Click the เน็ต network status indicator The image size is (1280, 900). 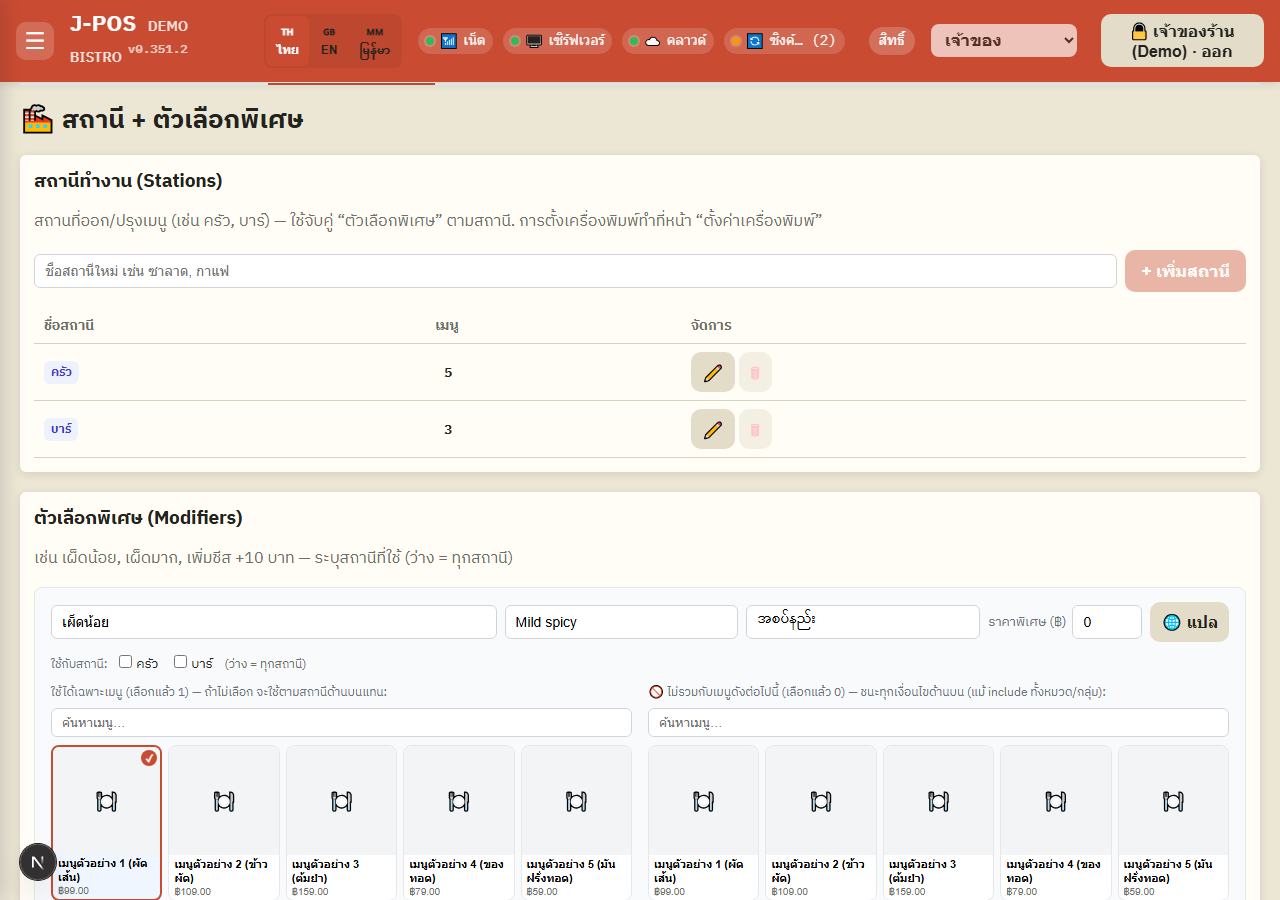click(x=455, y=41)
